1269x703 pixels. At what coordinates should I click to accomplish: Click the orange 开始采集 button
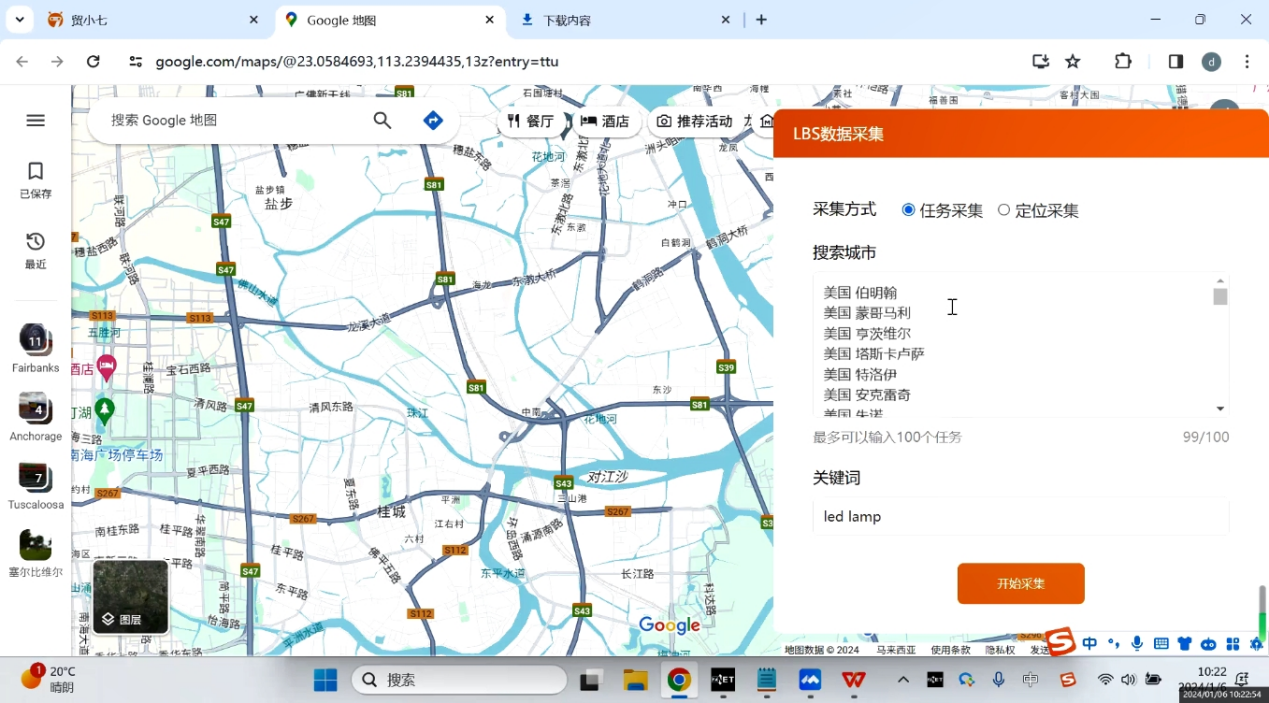coord(1021,583)
